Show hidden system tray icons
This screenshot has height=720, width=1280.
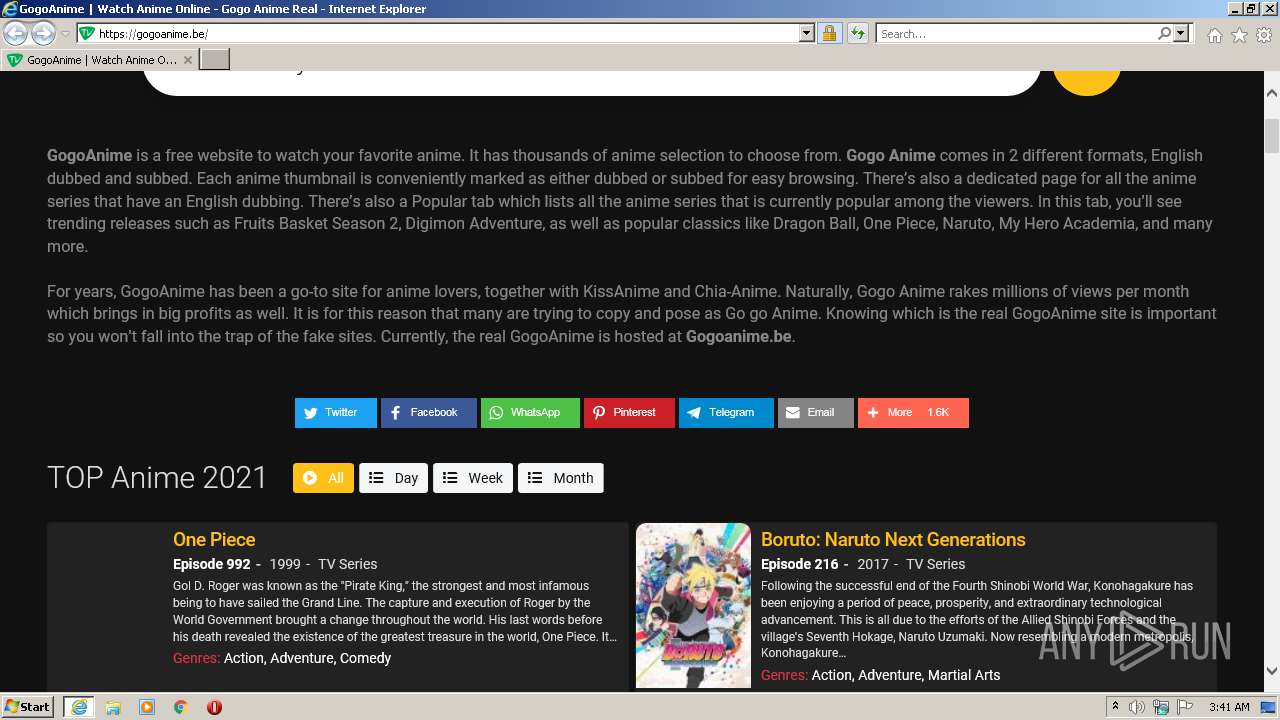(1115, 707)
